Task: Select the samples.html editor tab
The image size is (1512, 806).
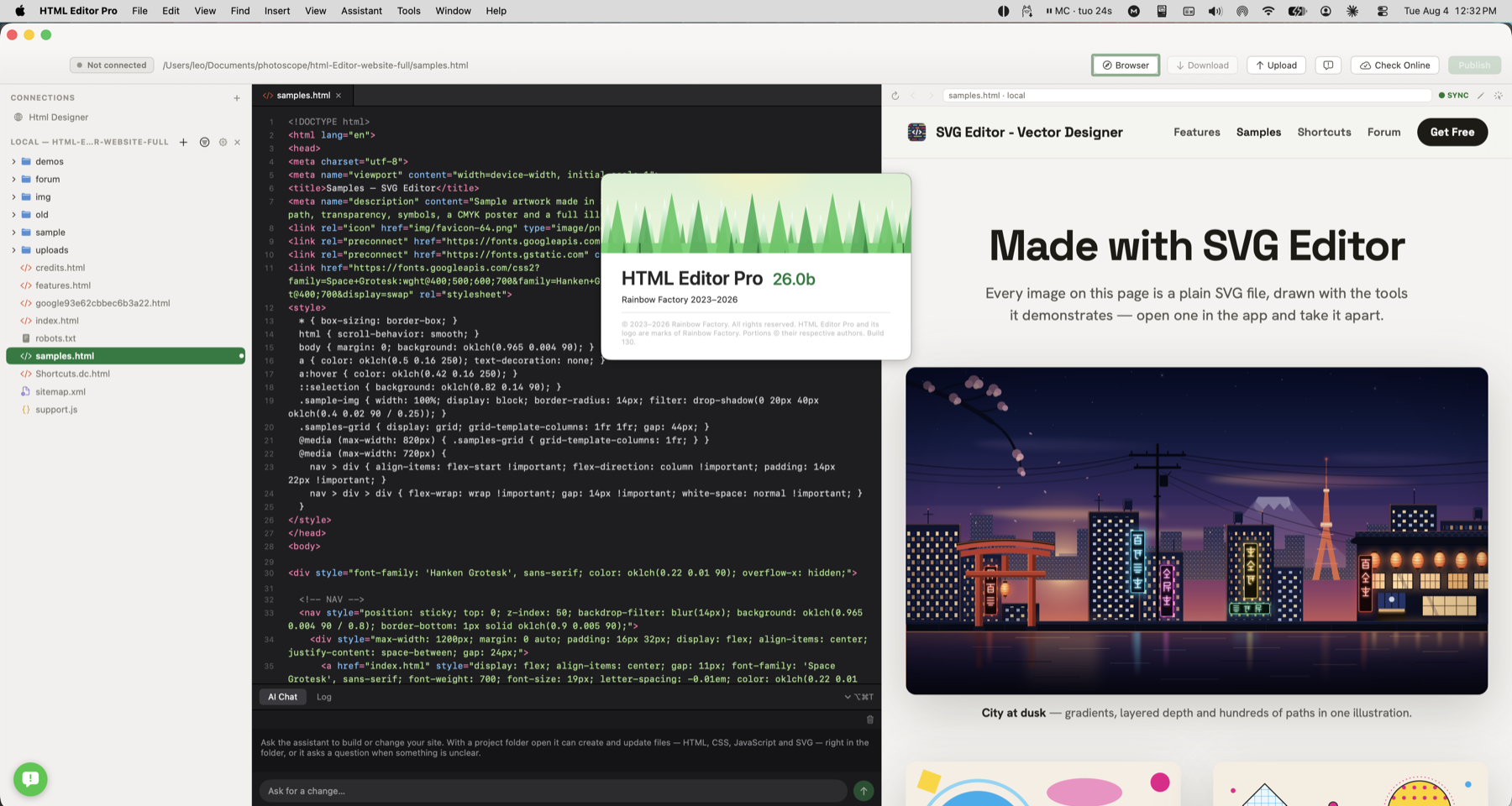Action: 303,96
